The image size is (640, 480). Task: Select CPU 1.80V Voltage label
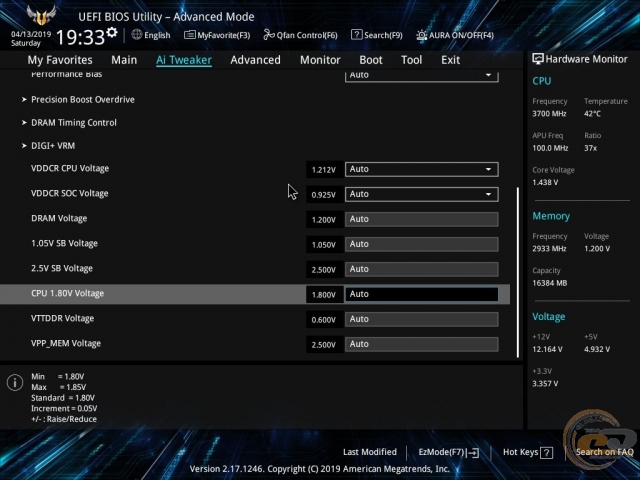67,293
